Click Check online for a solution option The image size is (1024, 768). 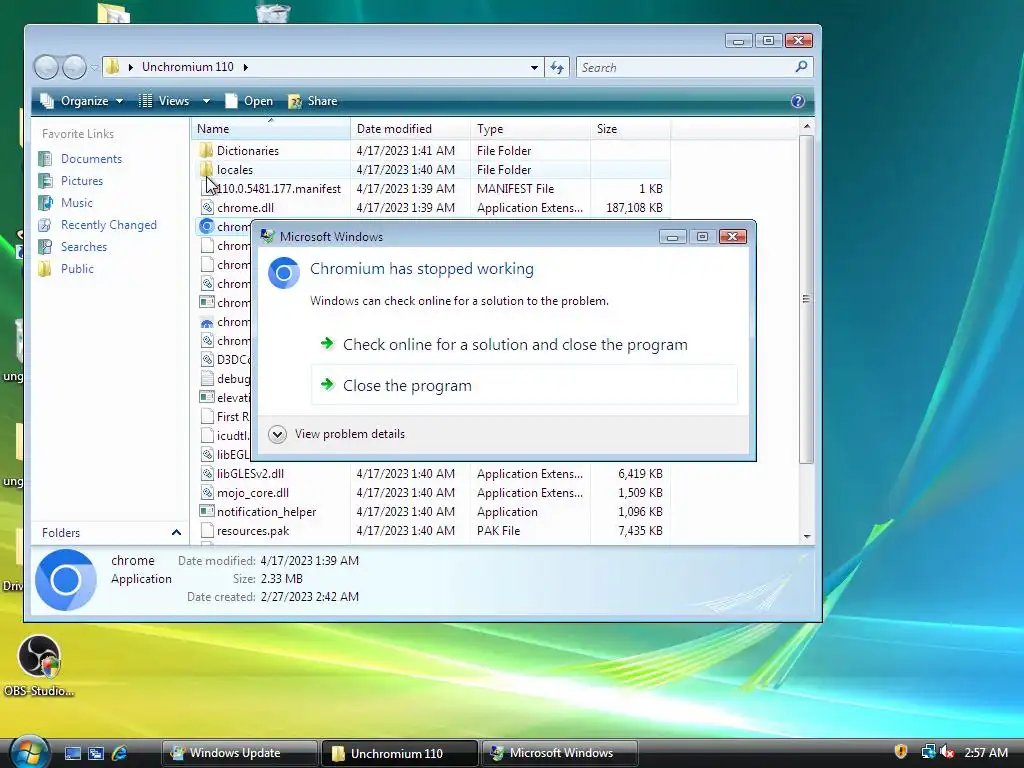pyautogui.click(x=515, y=345)
